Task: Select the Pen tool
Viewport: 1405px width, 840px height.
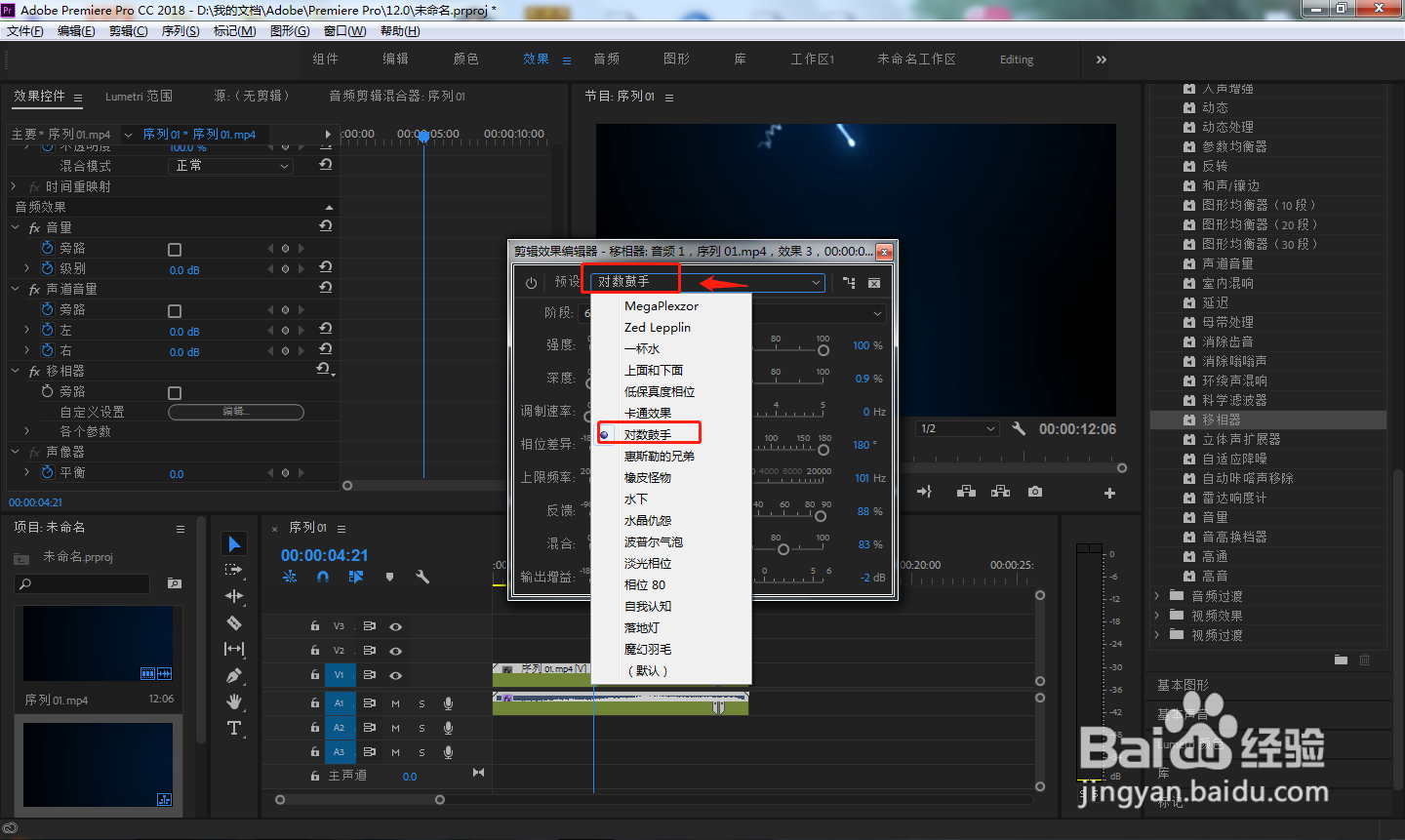Action: [234, 675]
